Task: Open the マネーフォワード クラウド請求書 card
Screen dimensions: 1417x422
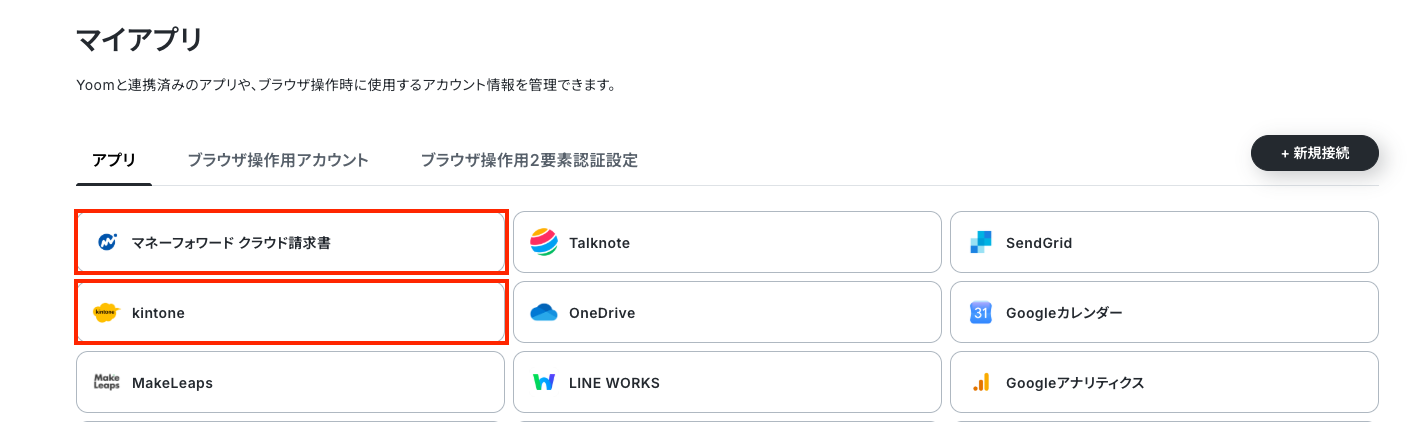Action: [x=290, y=242]
